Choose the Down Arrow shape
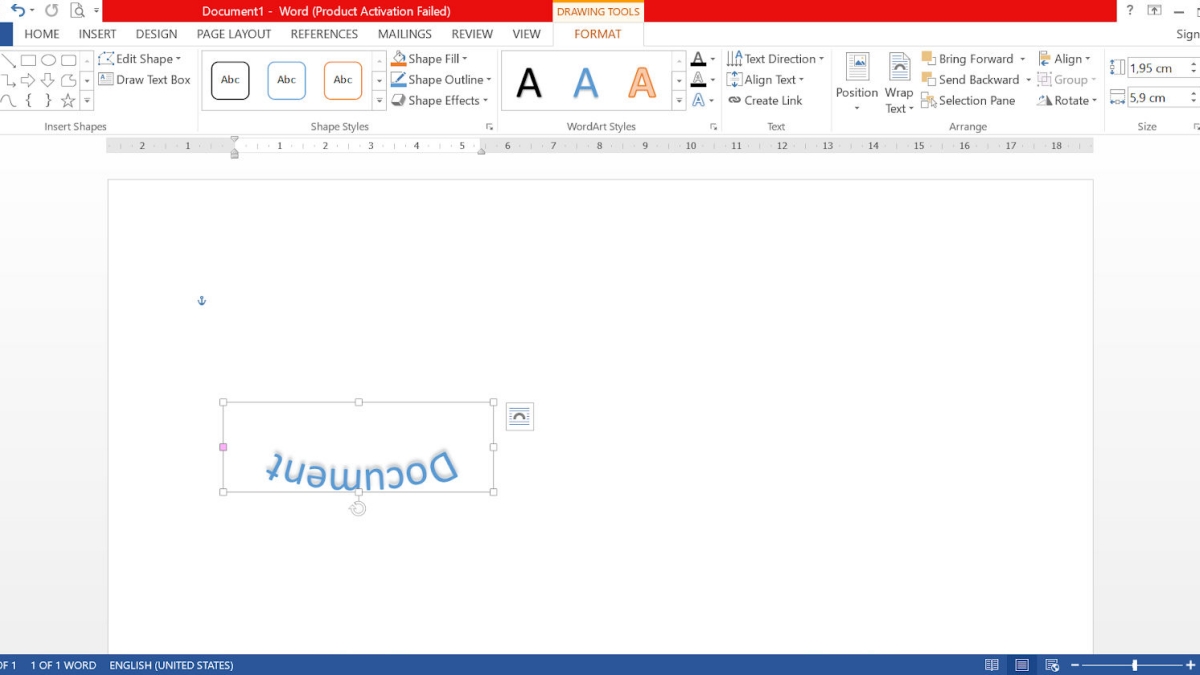 pyautogui.click(x=48, y=80)
